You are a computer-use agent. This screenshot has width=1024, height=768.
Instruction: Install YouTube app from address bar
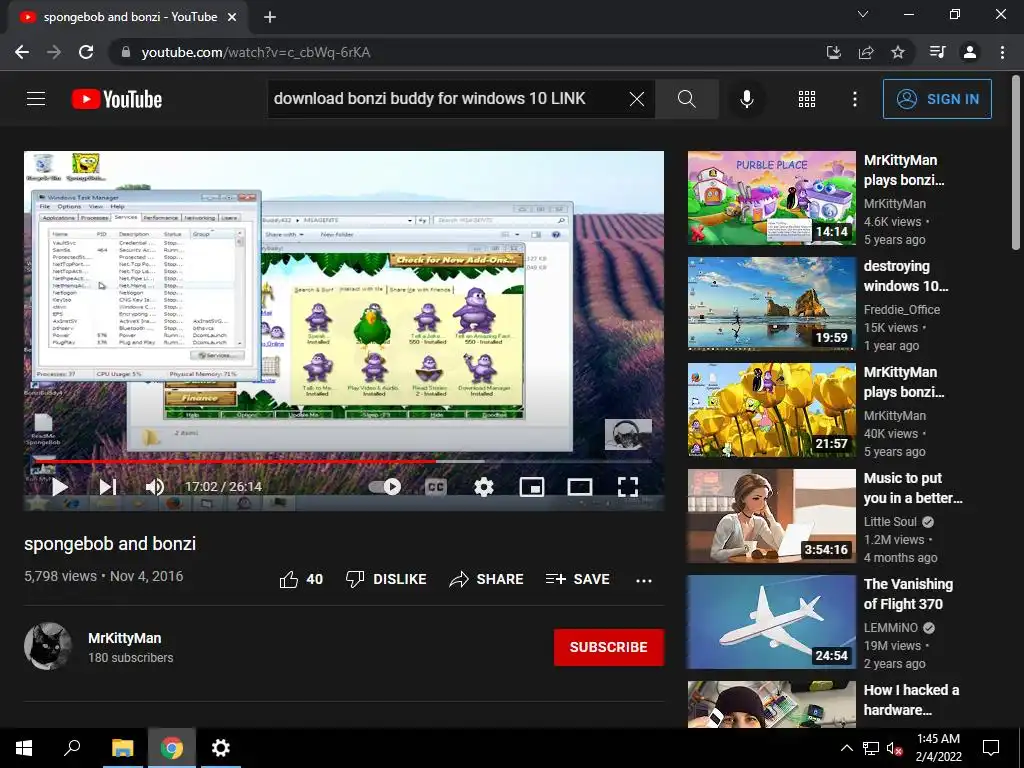point(834,52)
